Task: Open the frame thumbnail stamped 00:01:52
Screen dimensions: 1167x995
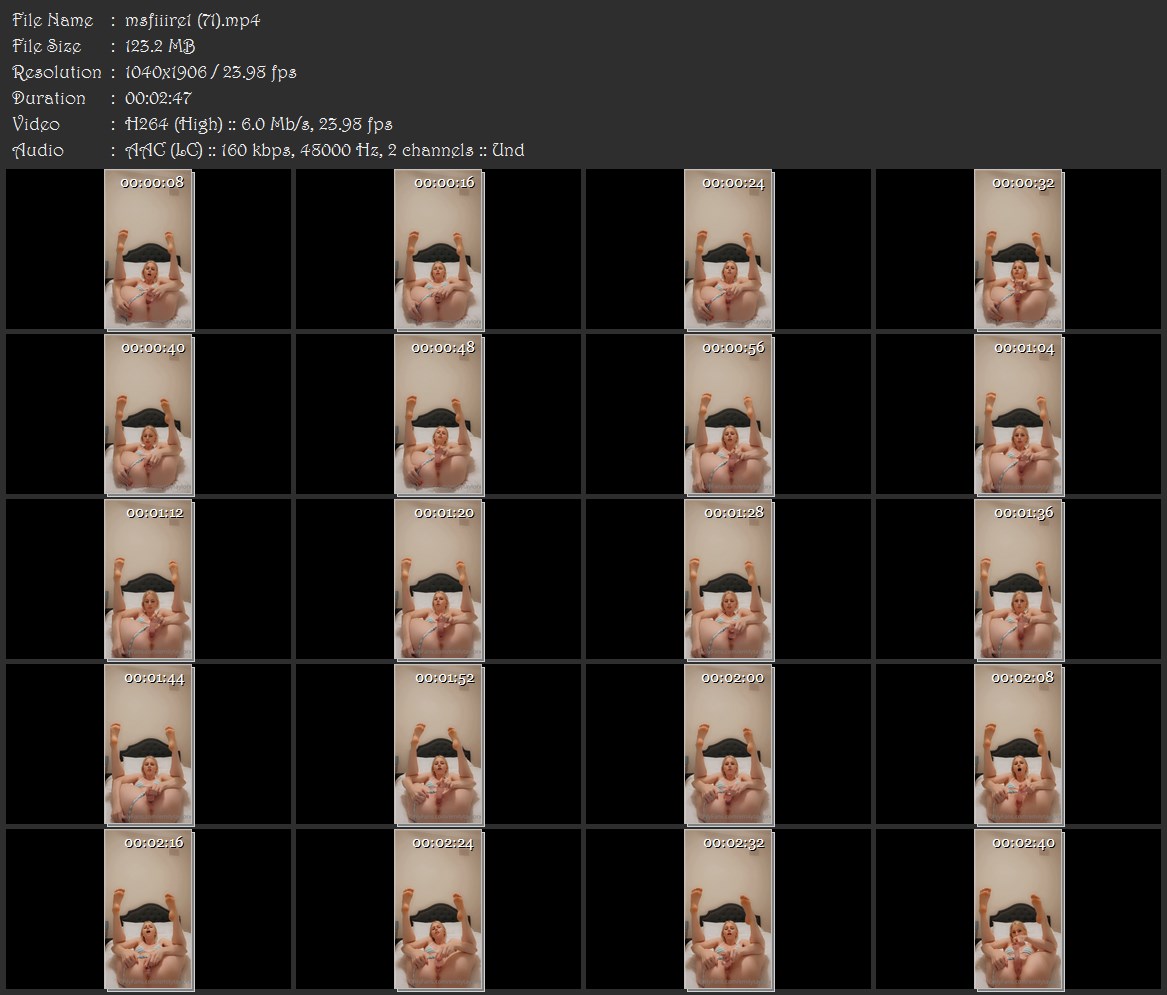Action: [439, 745]
